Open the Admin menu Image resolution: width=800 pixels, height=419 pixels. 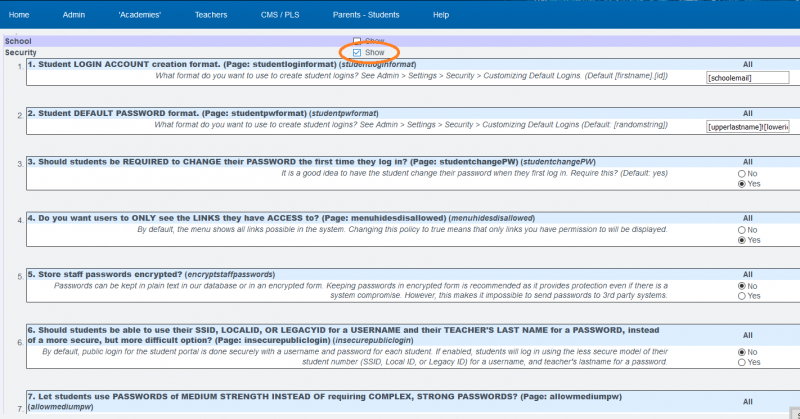(74, 15)
